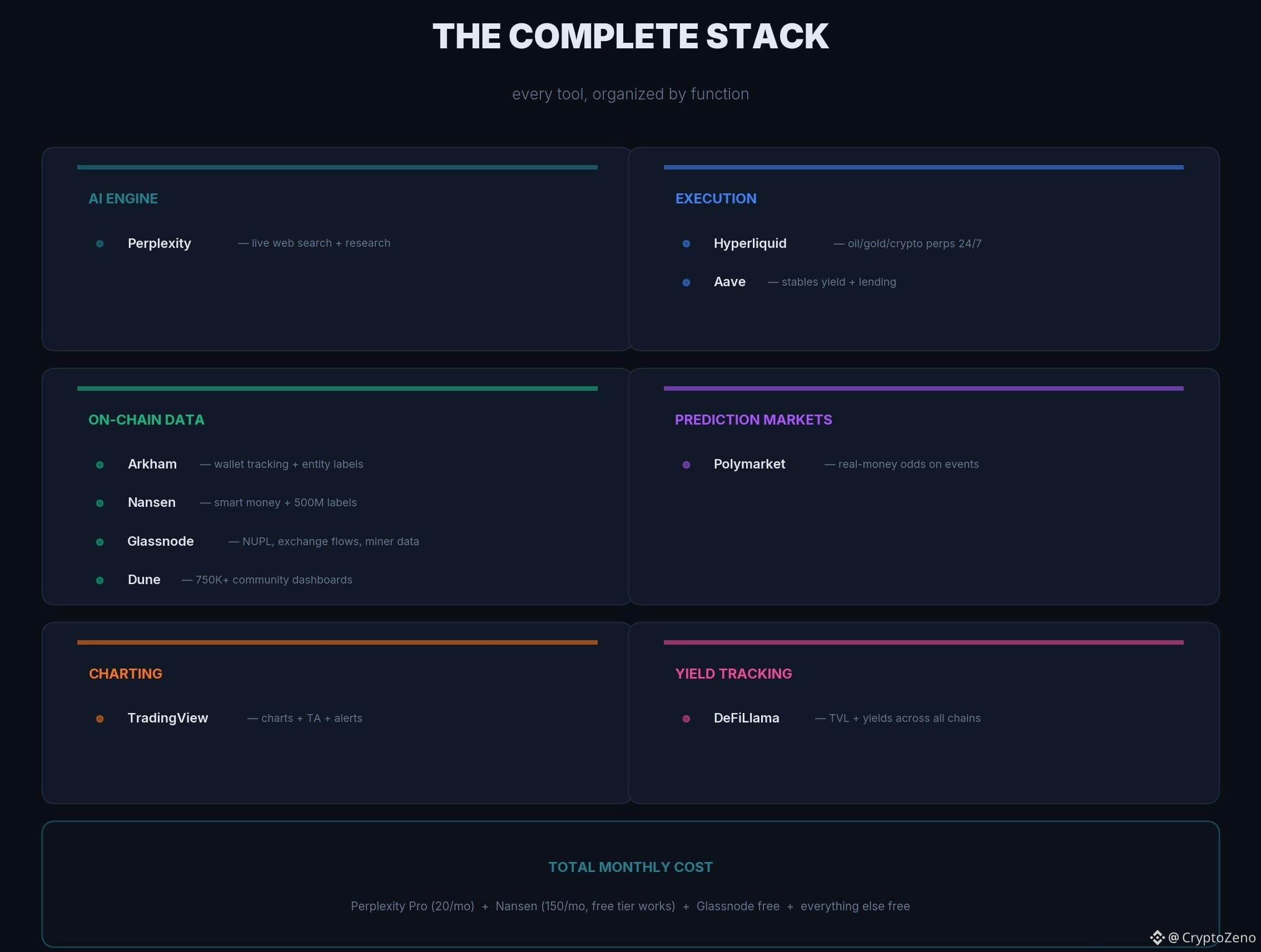1261x952 pixels.
Task: Click the TOTAL MONTHLY COST heading
Action: (x=630, y=867)
